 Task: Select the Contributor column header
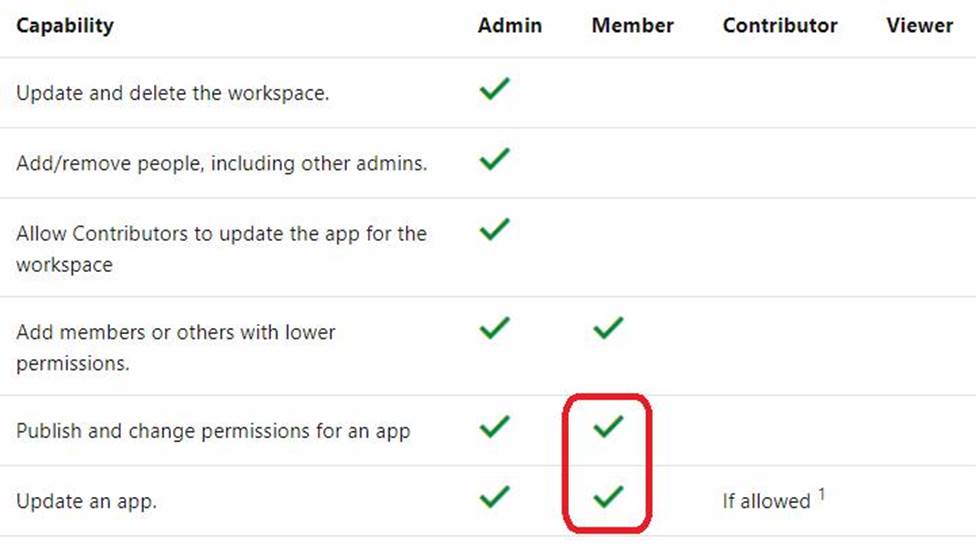(780, 26)
